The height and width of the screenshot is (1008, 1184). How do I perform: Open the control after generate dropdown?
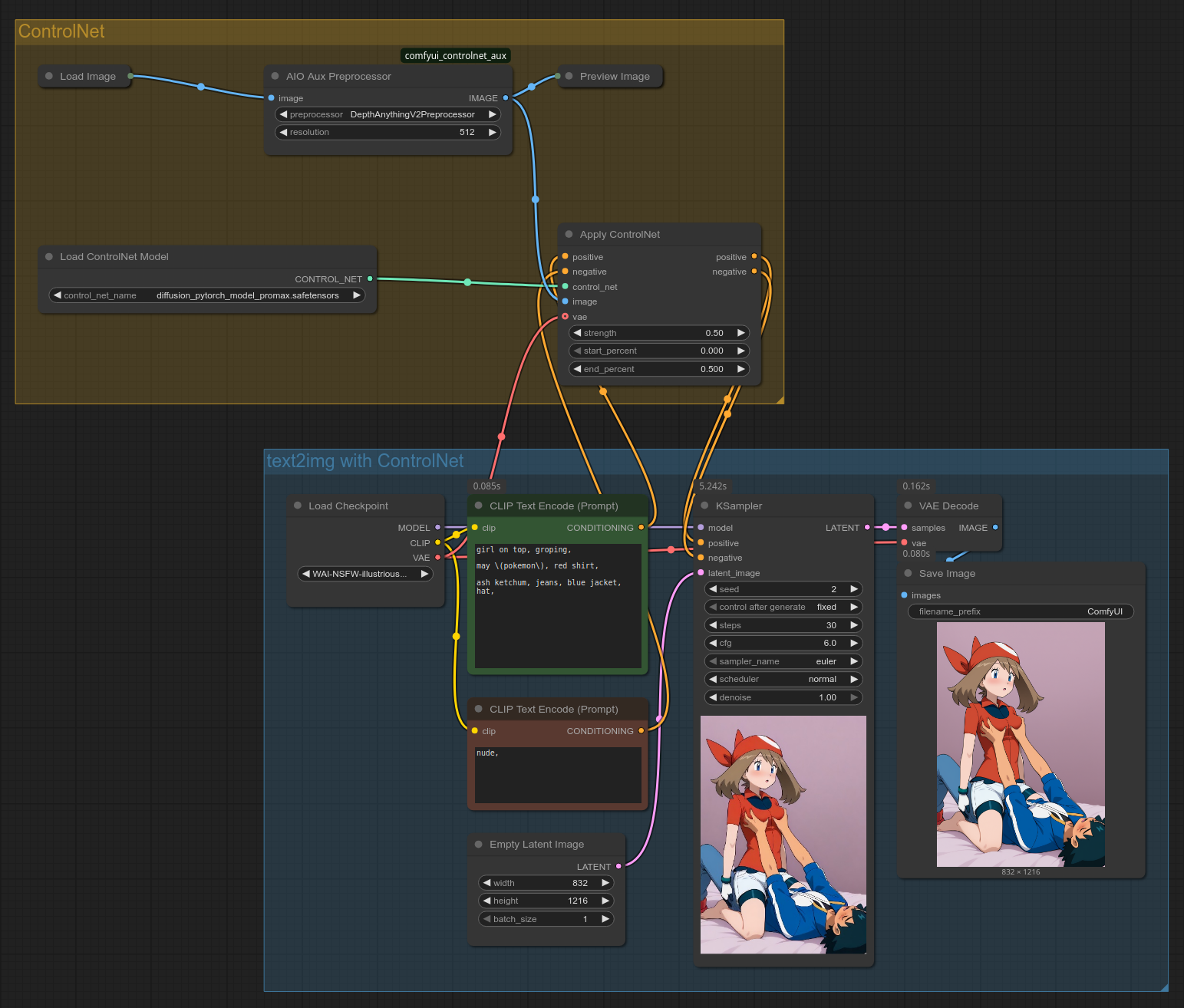783,607
